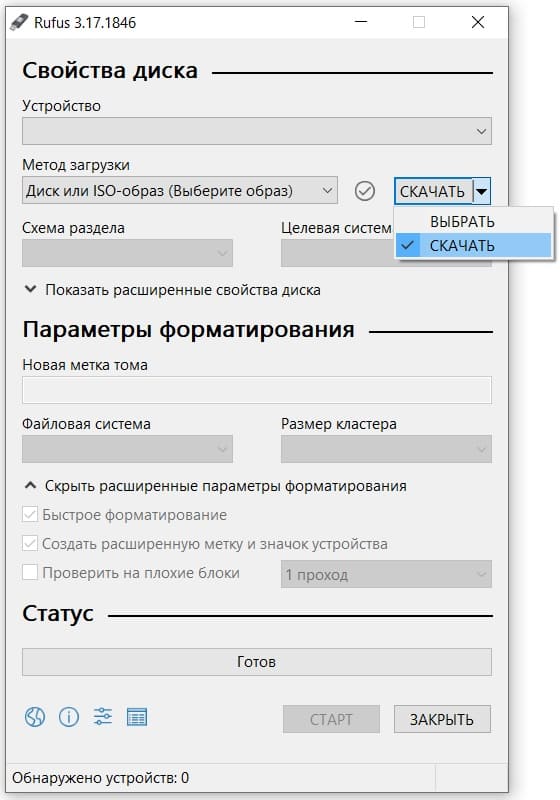Click the Новая метка тома field
Viewport: 560px width, 800px height.
tap(257, 390)
